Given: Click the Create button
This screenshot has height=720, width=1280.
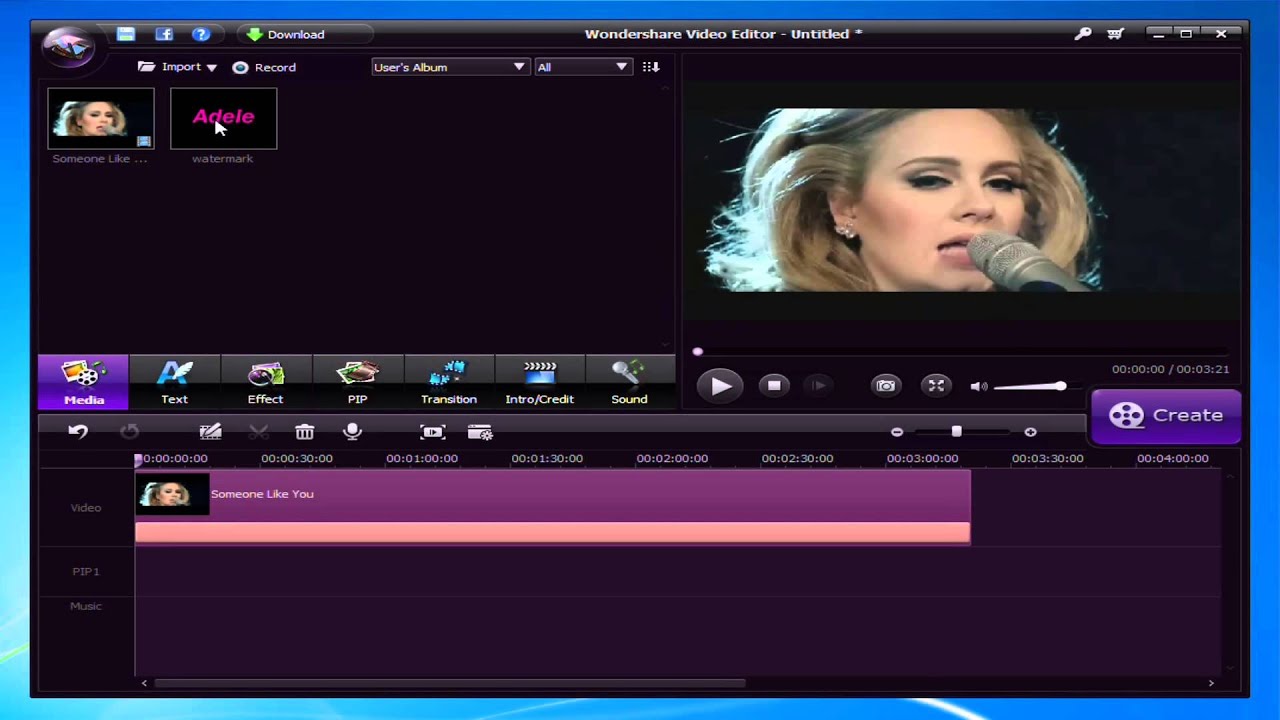Looking at the screenshot, I should tap(1166, 416).
